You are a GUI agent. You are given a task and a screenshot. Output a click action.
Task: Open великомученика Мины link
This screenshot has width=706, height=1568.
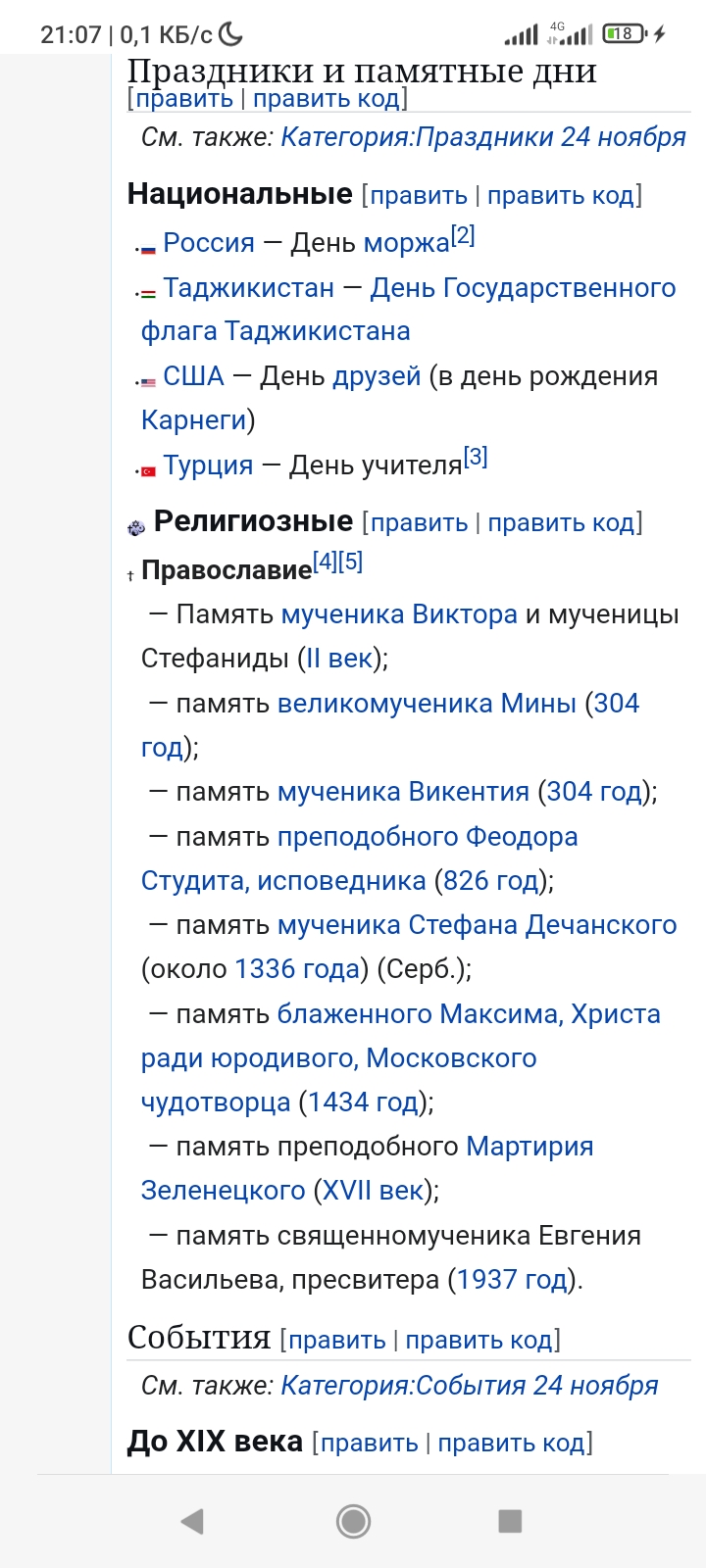[x=427, y=704]
